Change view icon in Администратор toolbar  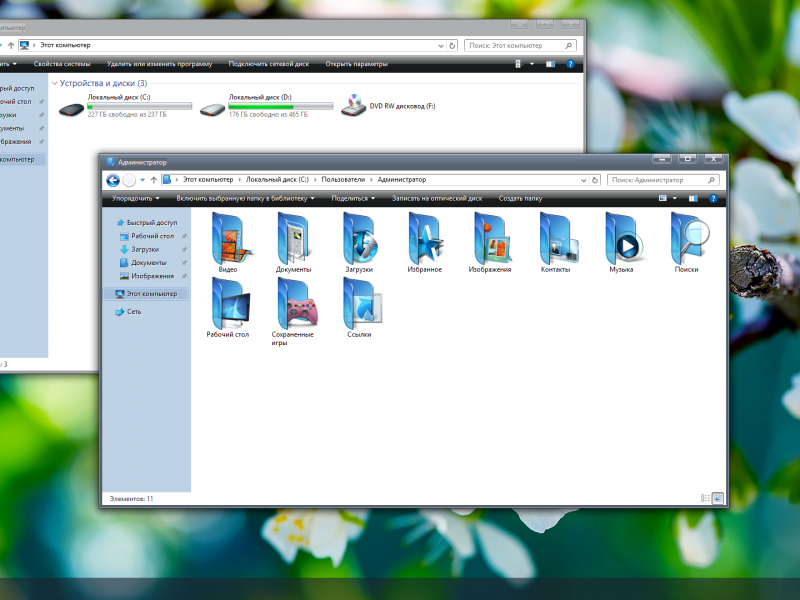click(x=663, y=198)
